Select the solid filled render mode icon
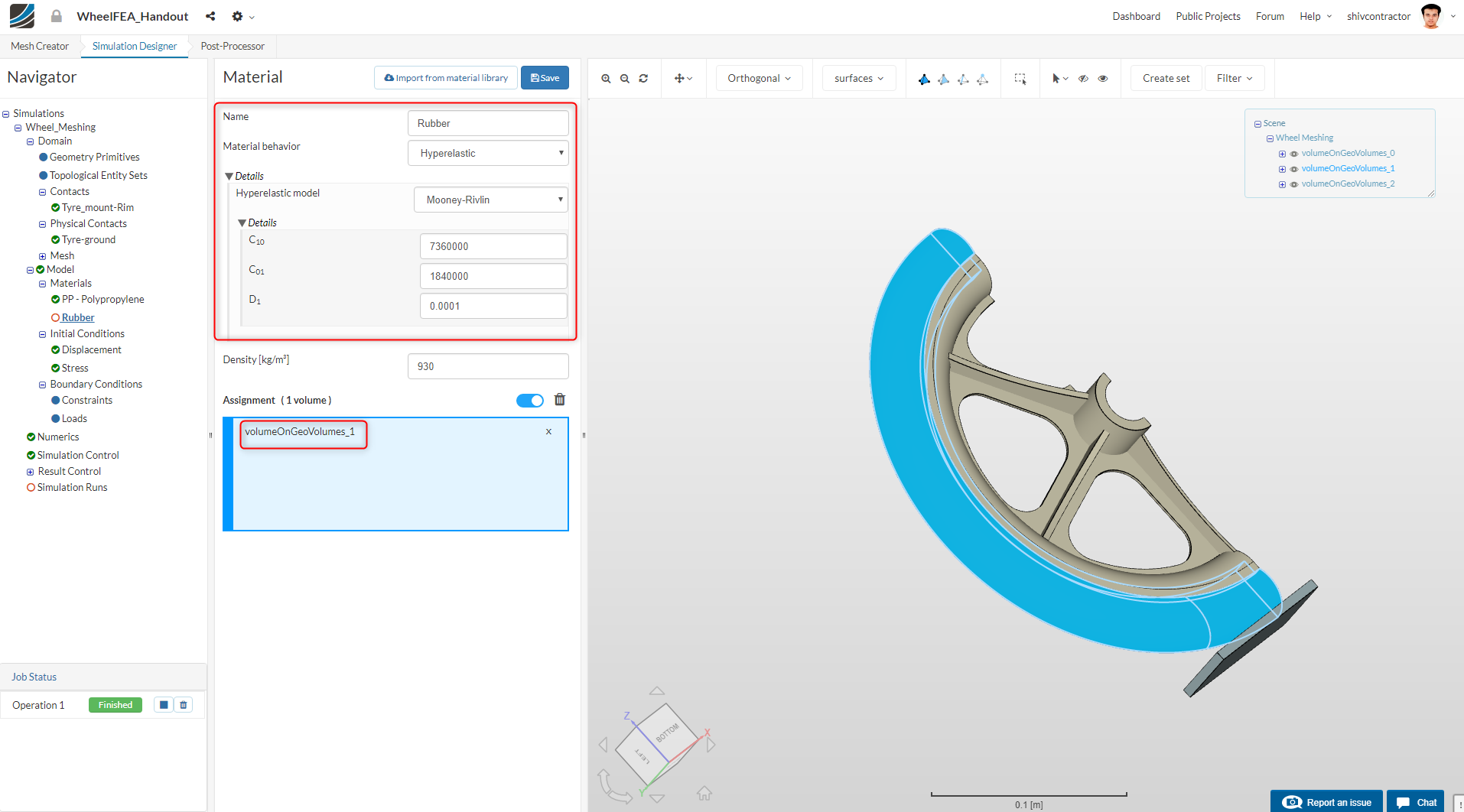1464x812 pixels. pyautogui.click(x=924, y=79)
